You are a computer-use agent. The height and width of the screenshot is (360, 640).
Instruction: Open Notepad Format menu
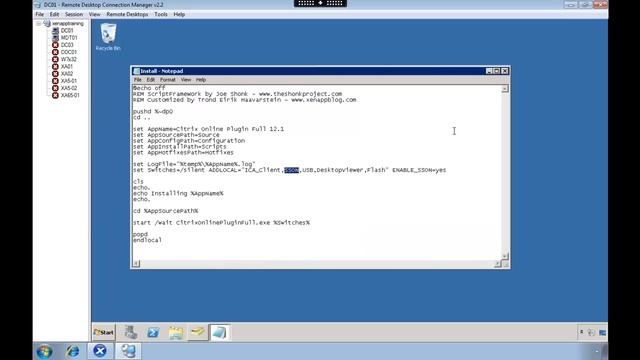click(168, 80)
